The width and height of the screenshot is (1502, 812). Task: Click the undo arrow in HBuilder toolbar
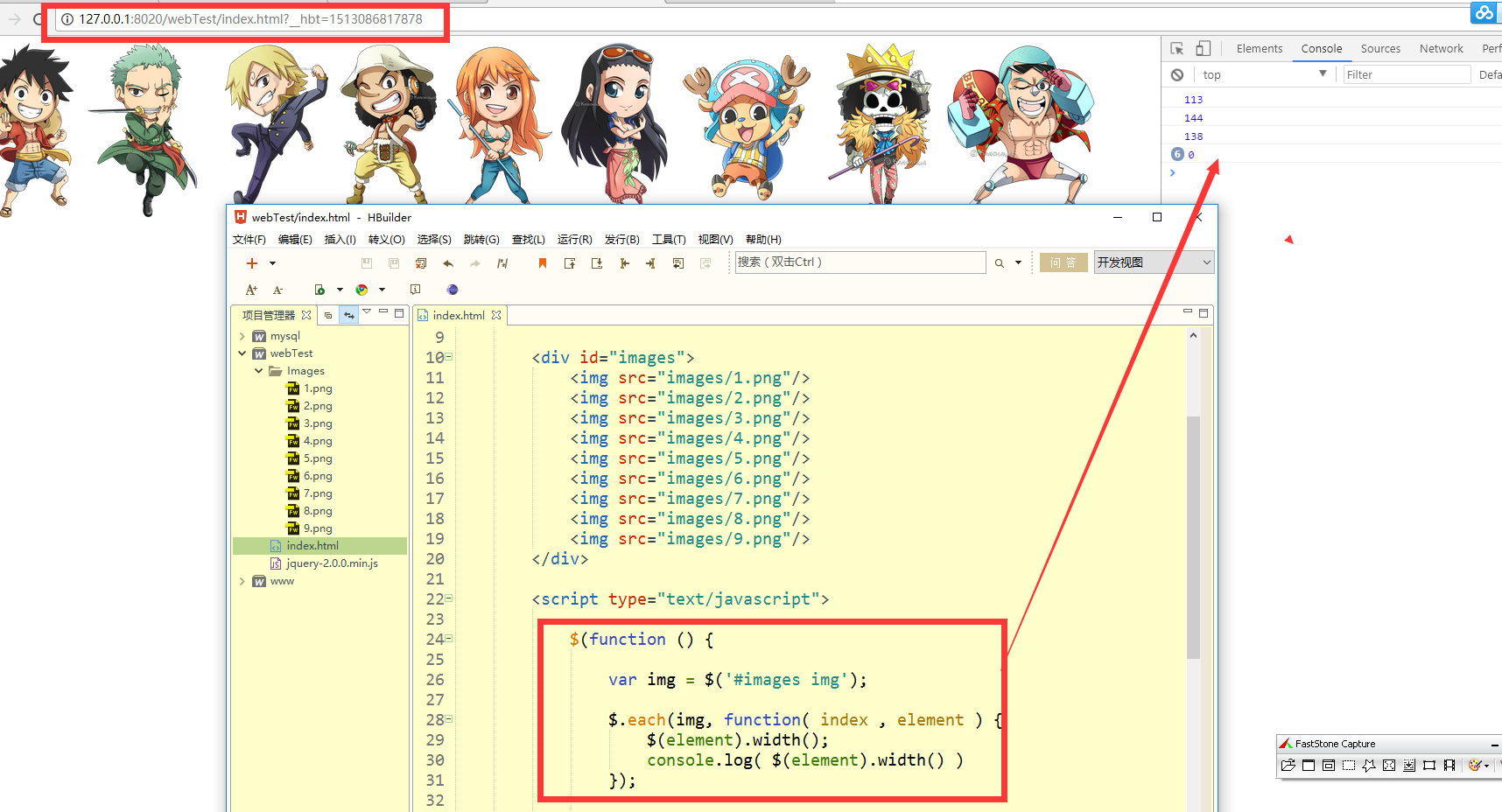pos(448,263)
